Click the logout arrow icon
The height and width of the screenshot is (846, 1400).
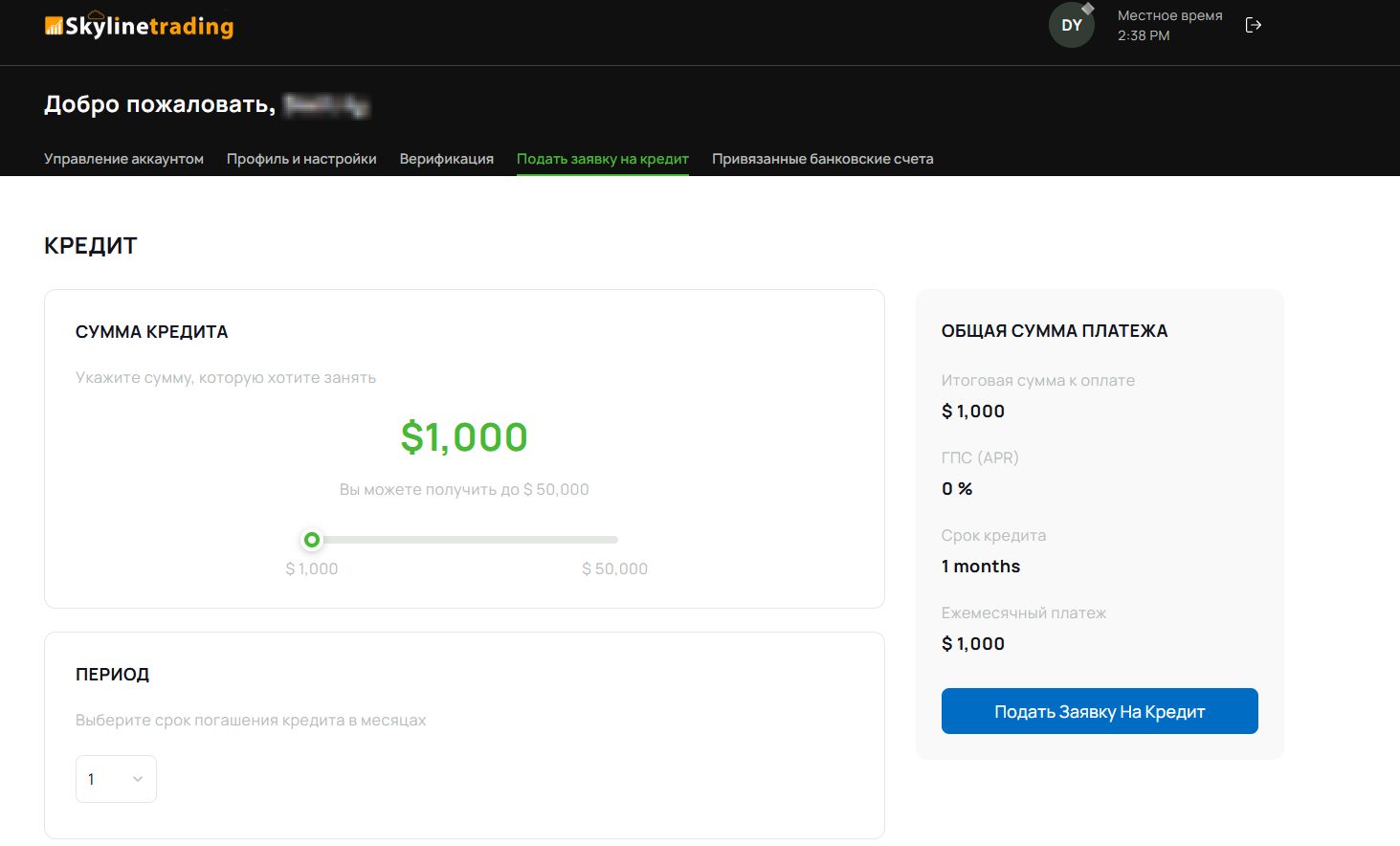coord(1253,26)
